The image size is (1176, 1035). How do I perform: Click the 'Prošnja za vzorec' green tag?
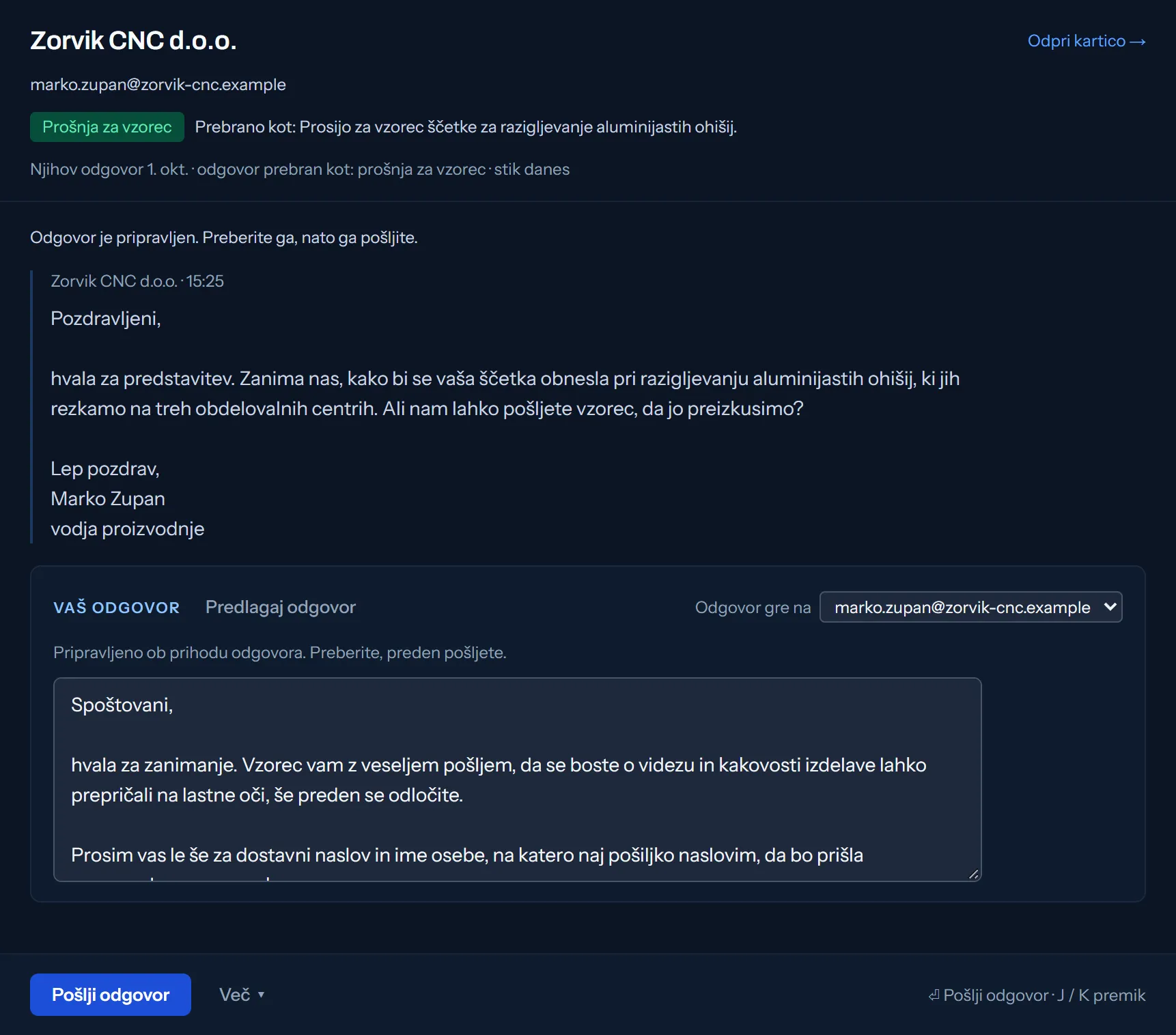pyautogui.click(x=107, y=127)
